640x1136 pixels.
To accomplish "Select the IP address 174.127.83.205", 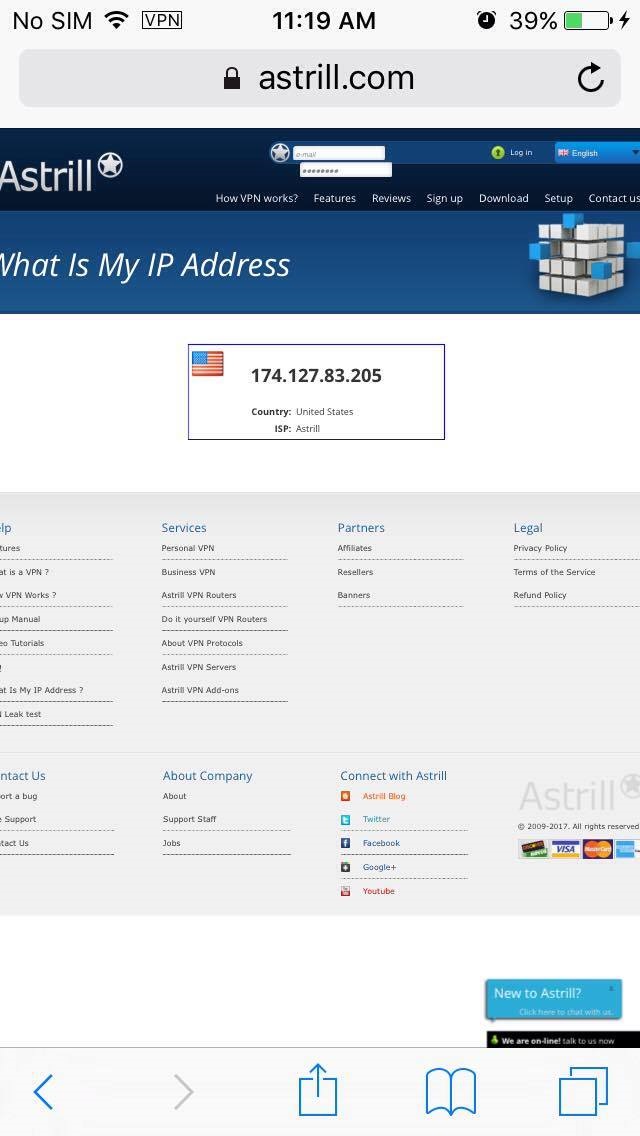I will pos(316,375).
